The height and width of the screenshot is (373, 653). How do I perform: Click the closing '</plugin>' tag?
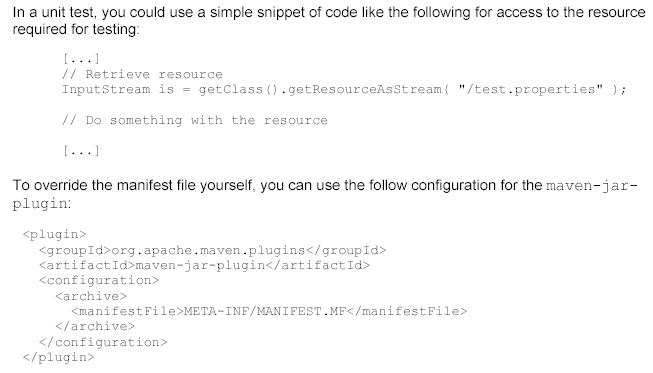coord(59,357)
